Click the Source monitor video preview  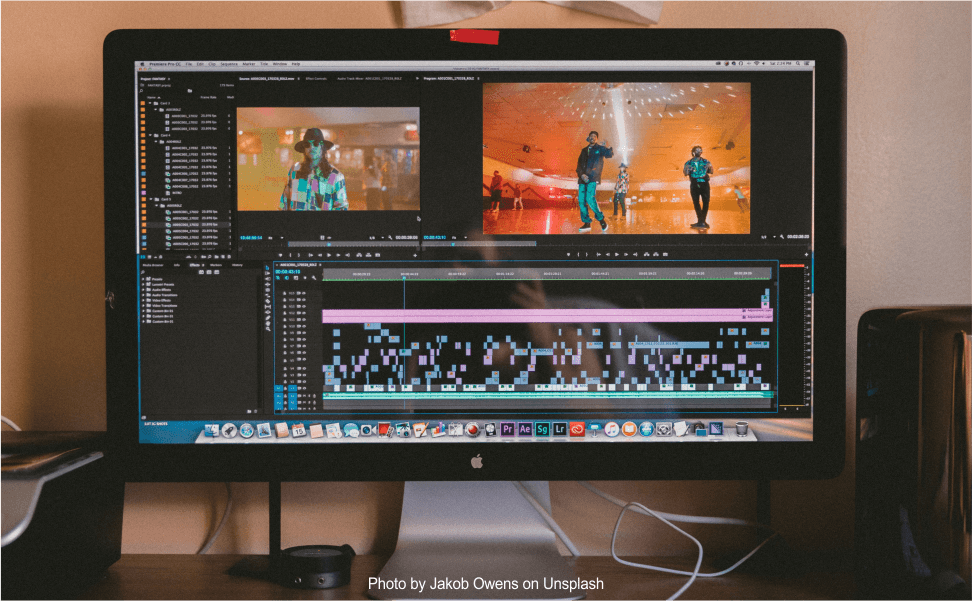coord(328,159)
